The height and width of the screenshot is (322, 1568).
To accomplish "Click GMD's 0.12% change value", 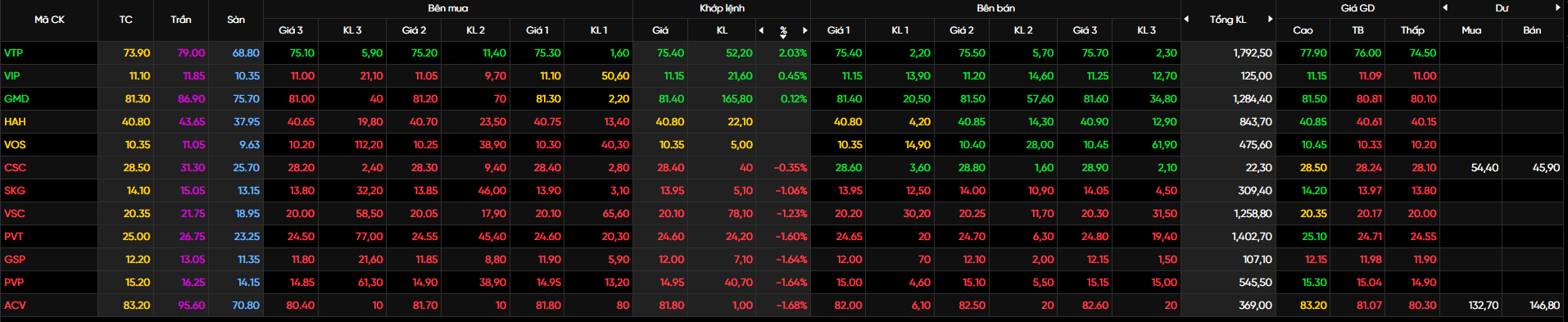I will [793, 99].
